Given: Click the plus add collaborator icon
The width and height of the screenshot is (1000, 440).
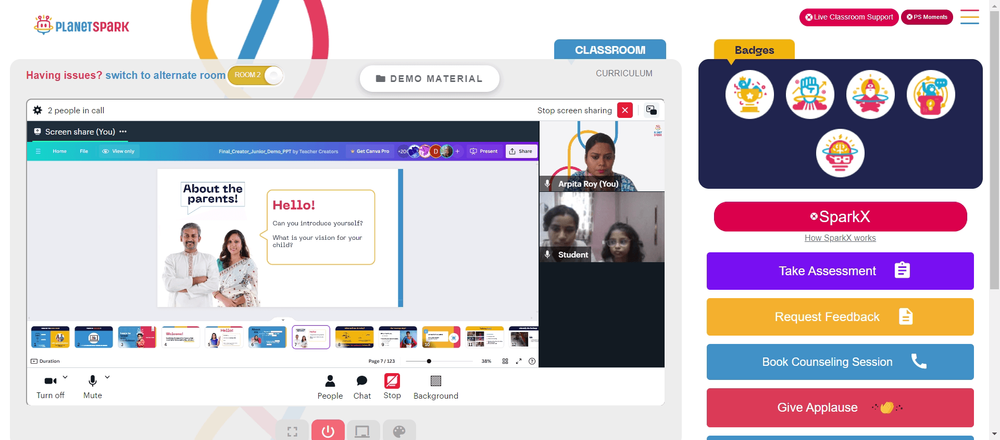Looking at the screenshot, I should tap(457, 151).
